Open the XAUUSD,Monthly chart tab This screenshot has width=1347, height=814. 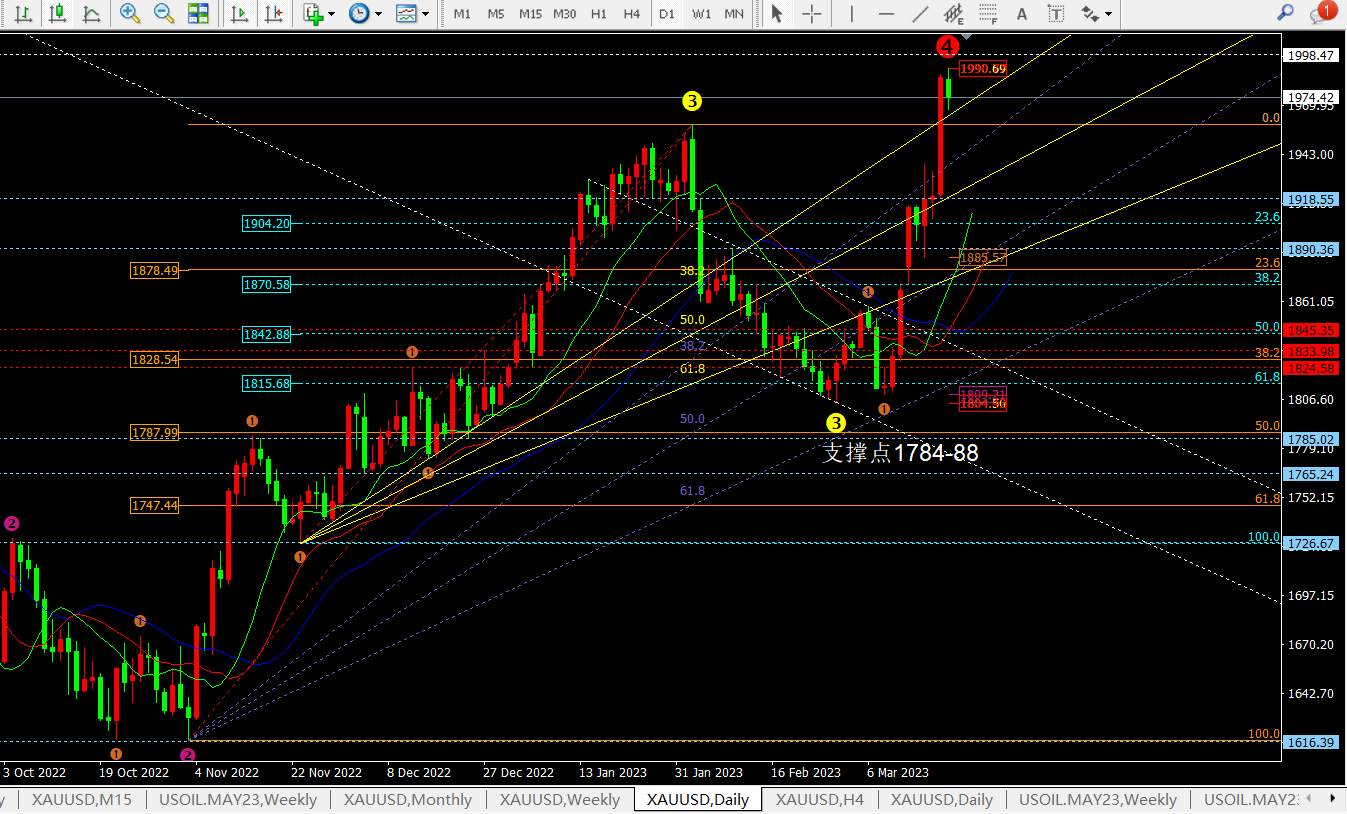coord(408,799)
